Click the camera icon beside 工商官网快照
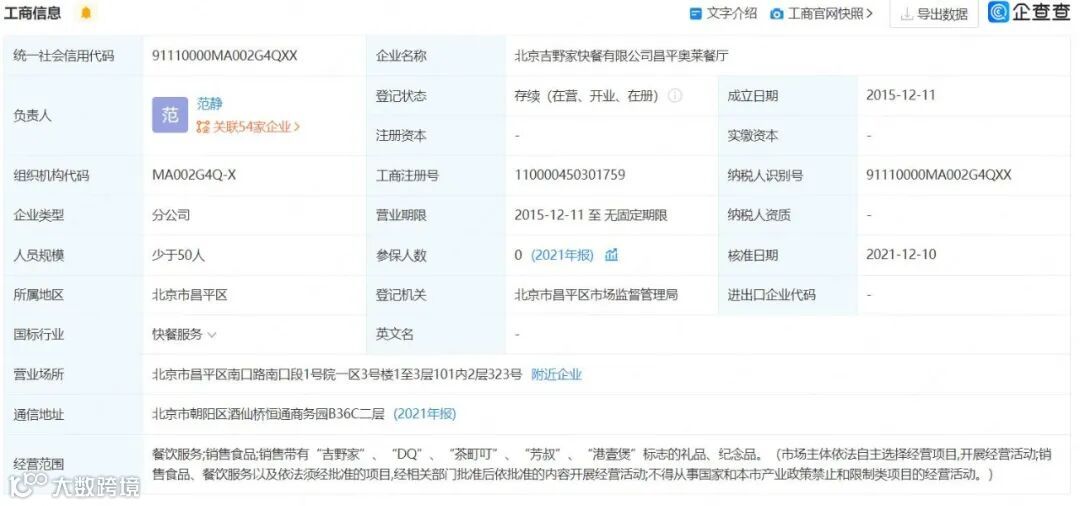This screenshot has width=1080, height=506. (x=776, y=14)
